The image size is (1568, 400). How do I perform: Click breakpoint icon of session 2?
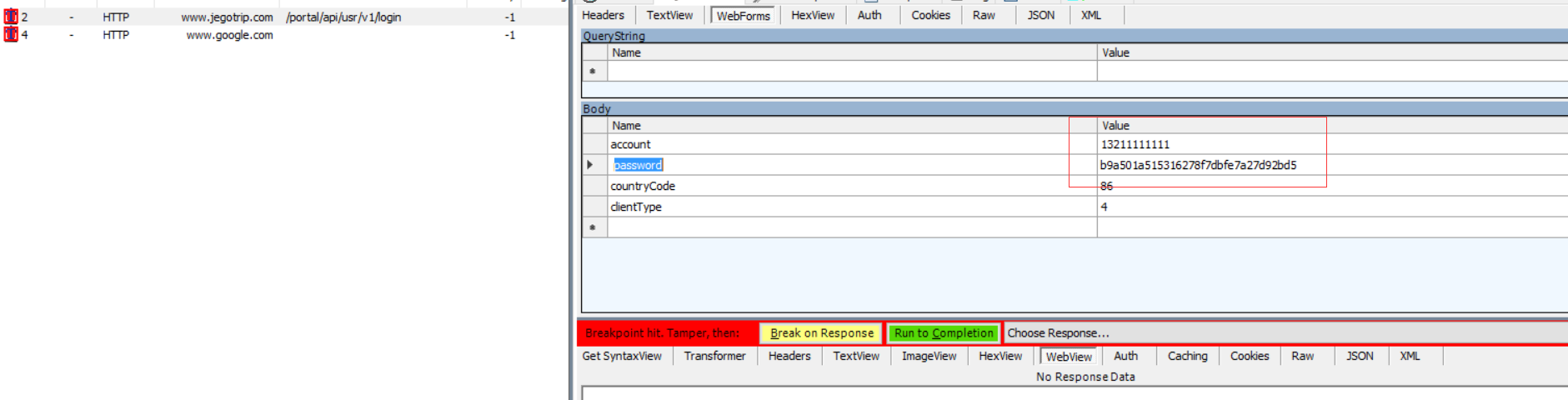tap(11, 17)
